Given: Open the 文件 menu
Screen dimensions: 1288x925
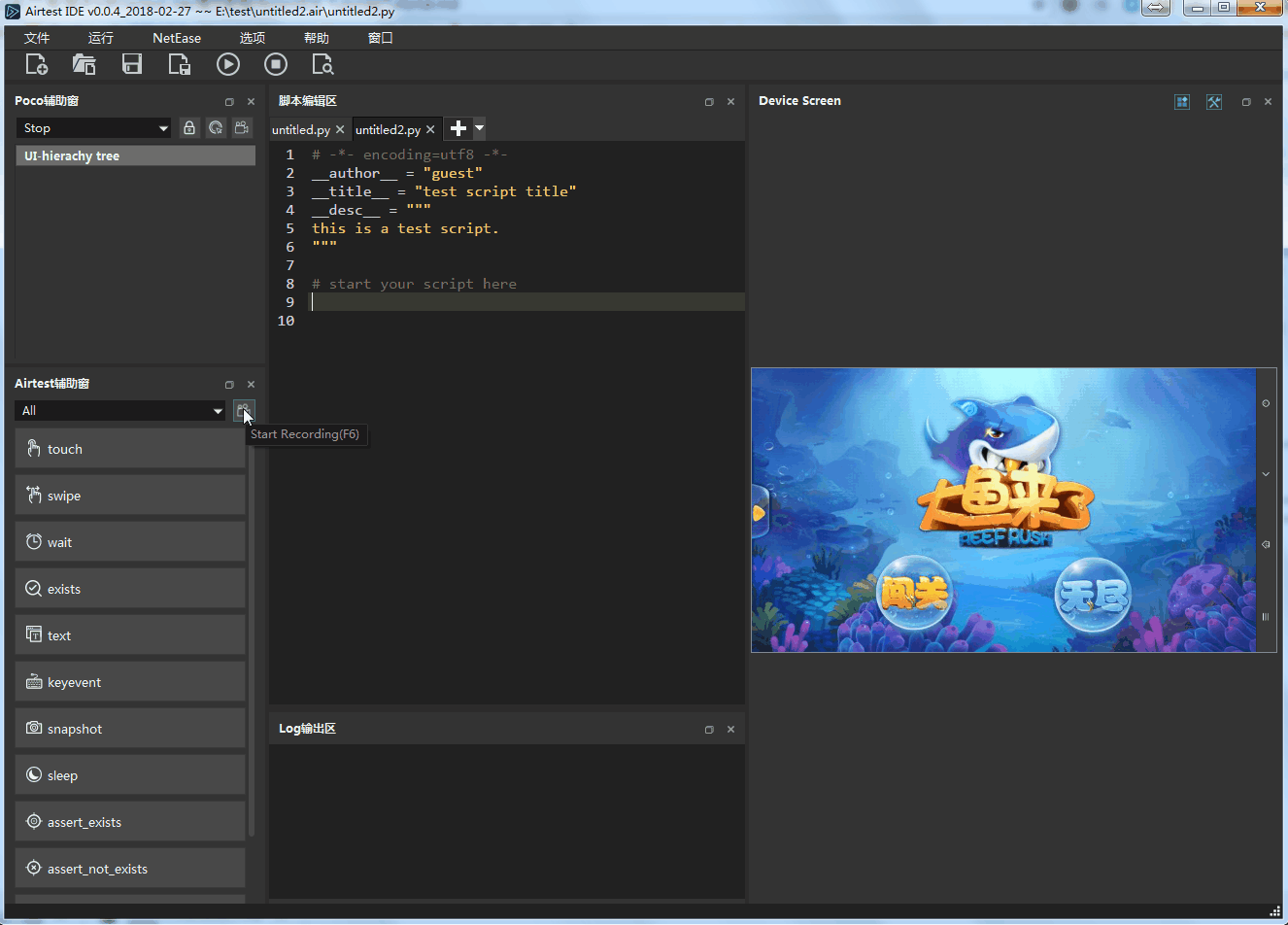Looking at the screenshot, I should [37, 38].
